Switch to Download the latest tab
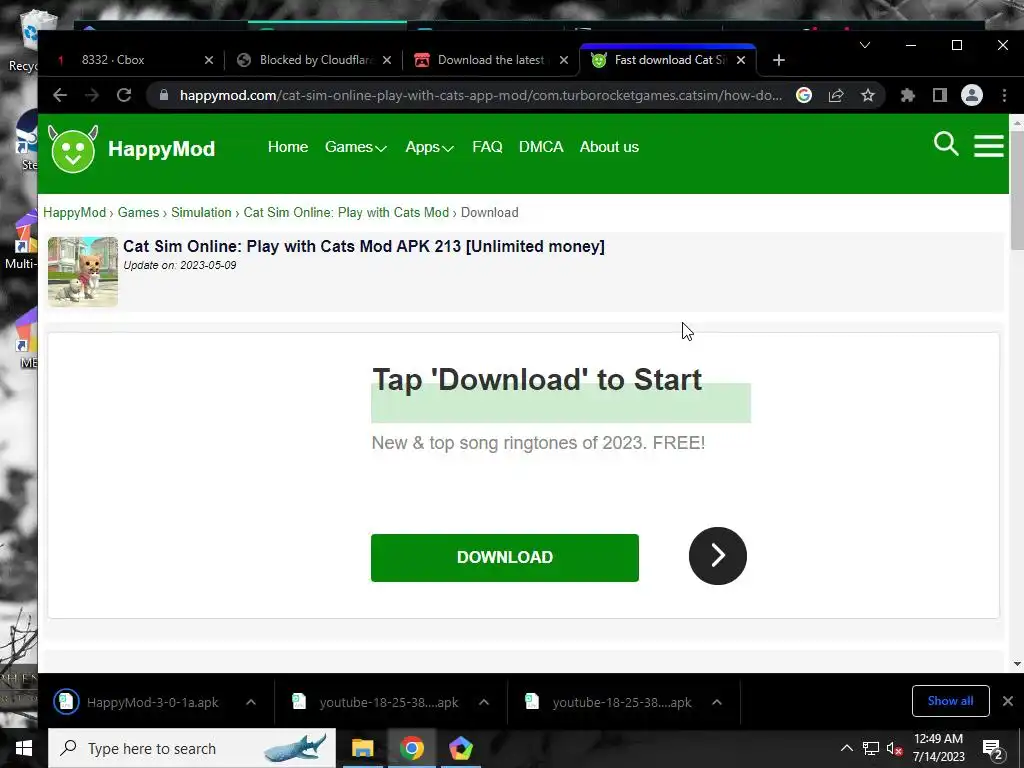This screenshot has width=1024, height=768. pos(490,60)
